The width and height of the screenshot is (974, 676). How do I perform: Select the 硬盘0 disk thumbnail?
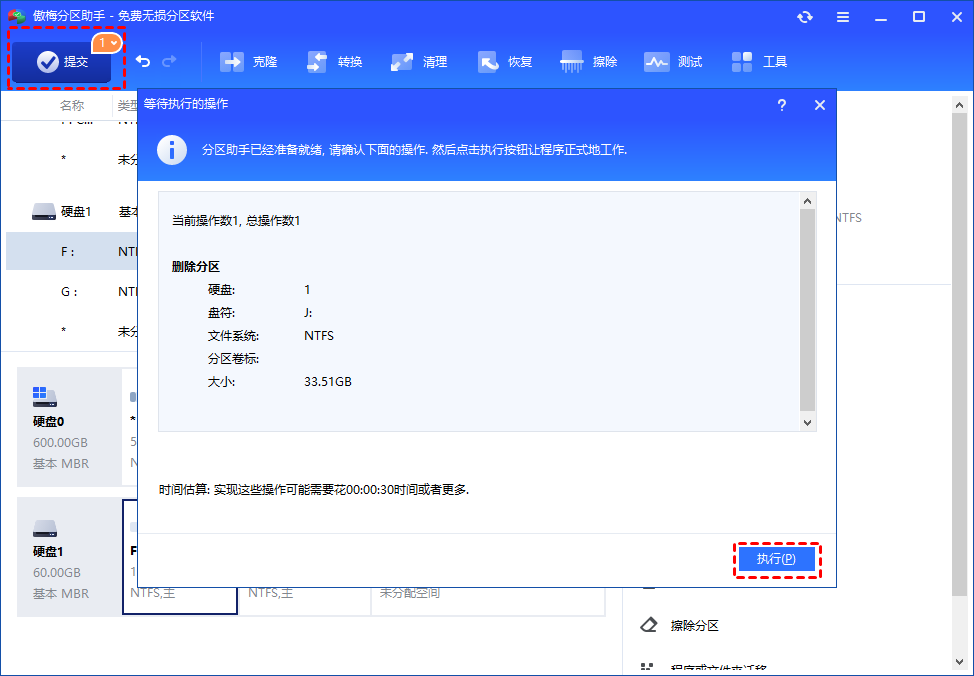(x=60, y=420)
